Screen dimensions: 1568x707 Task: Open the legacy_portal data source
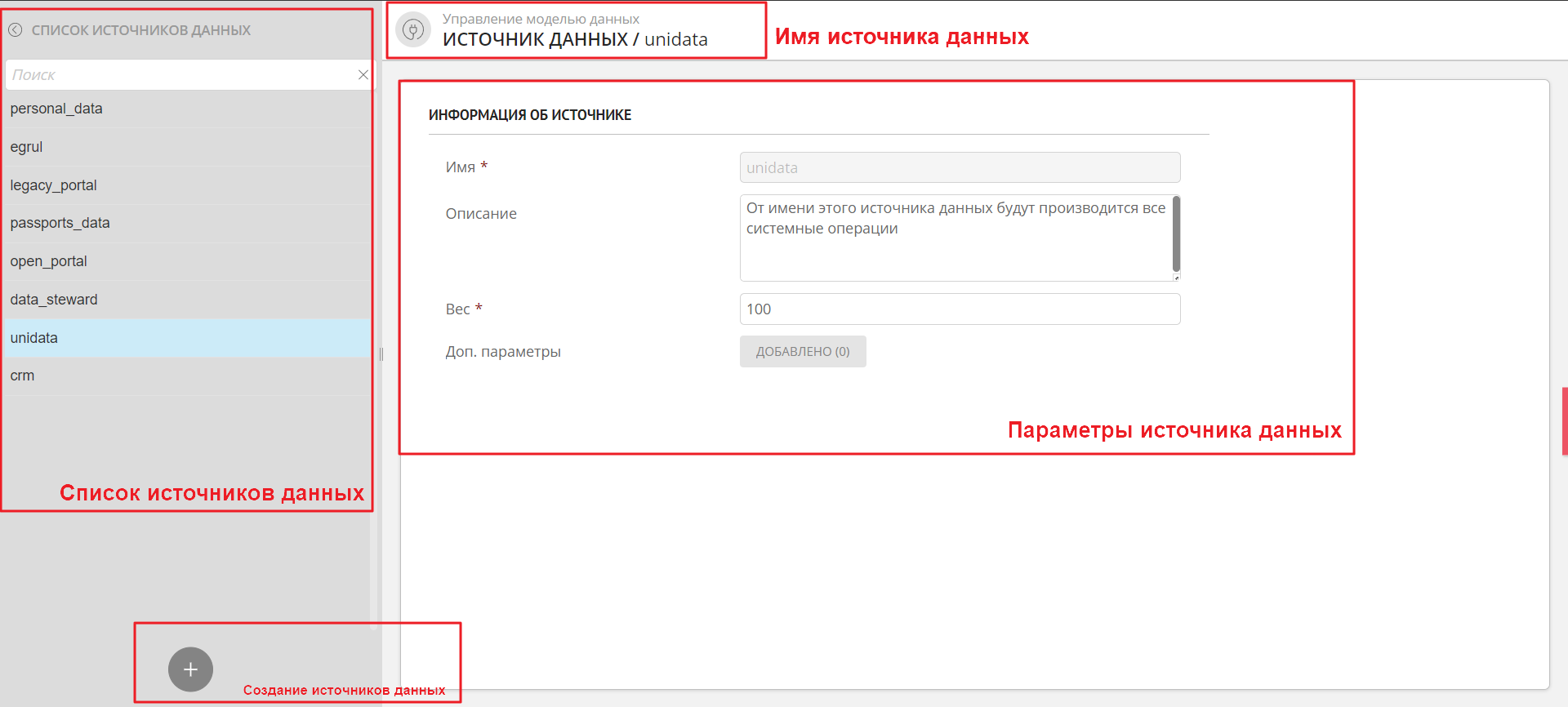tap(186, 185)
